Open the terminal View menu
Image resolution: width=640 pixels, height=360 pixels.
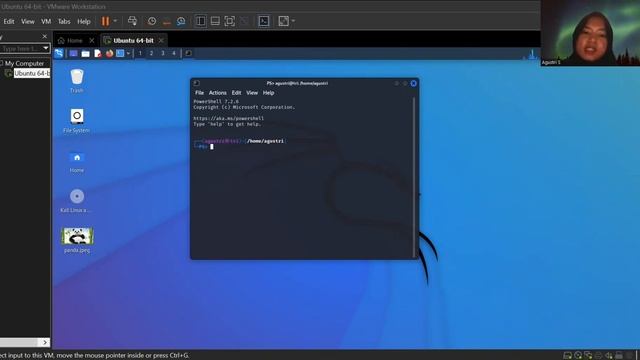[252, 93]
